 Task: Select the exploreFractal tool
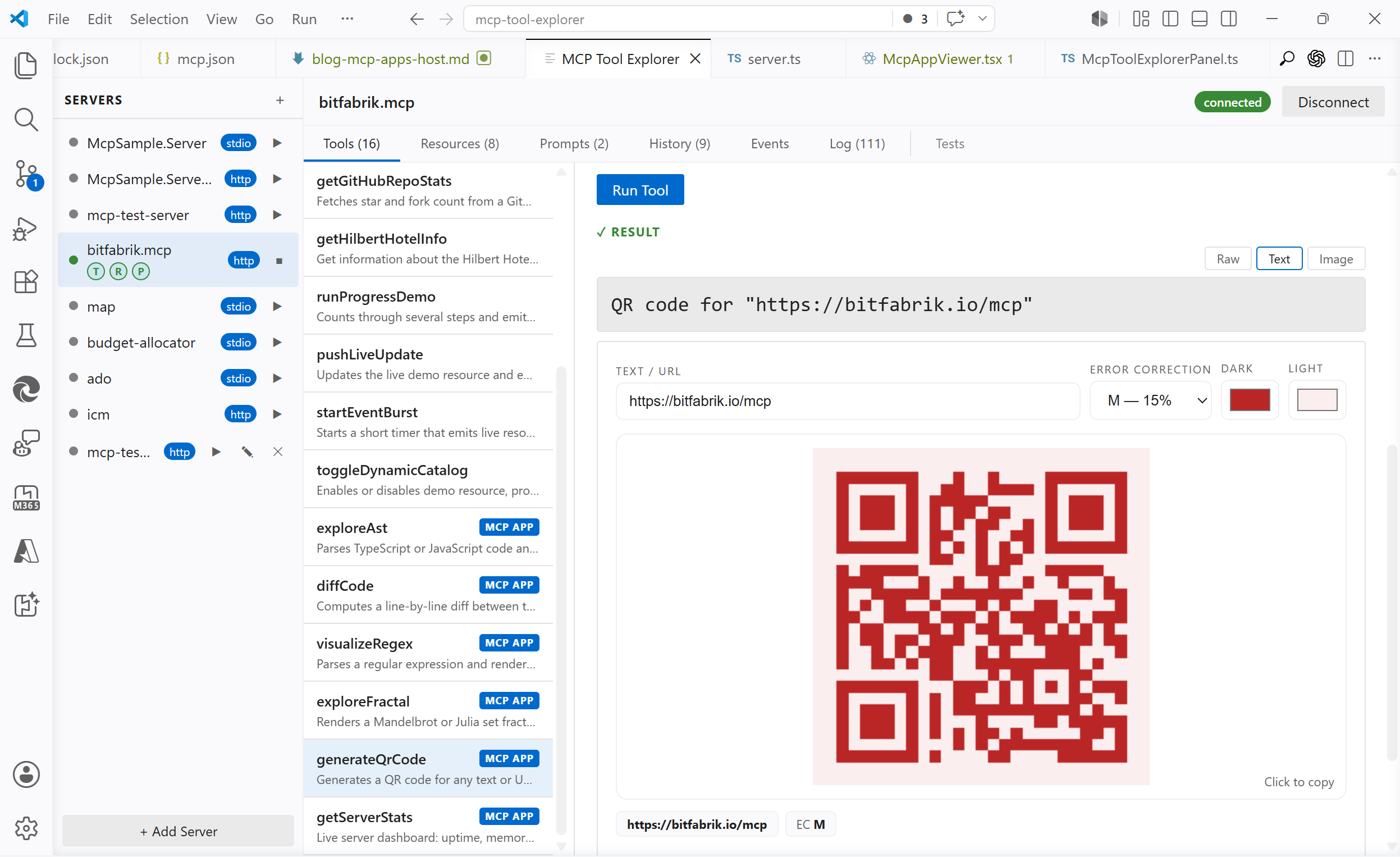[x=428, y=710]
